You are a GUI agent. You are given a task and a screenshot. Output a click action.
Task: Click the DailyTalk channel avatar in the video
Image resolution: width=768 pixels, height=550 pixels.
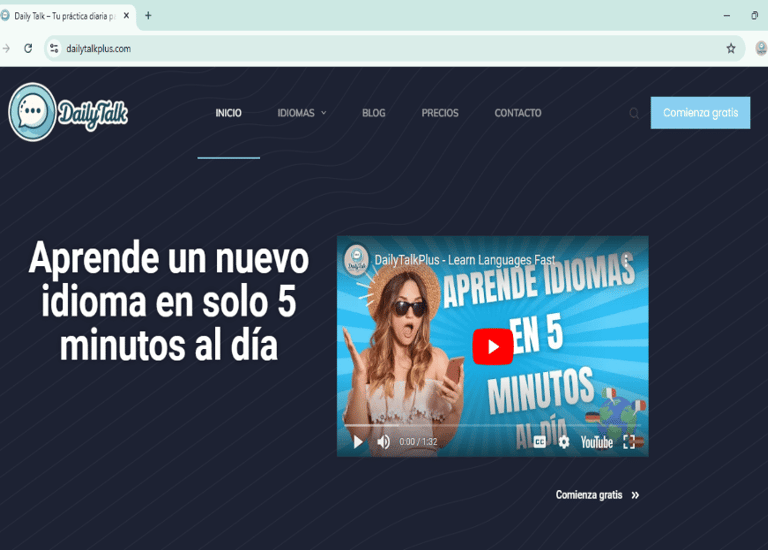coord(357,259)
